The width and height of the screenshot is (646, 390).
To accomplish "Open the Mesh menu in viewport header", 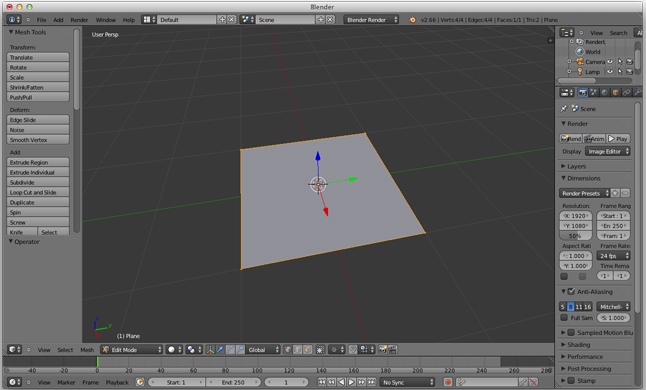I will click(87, 350).
